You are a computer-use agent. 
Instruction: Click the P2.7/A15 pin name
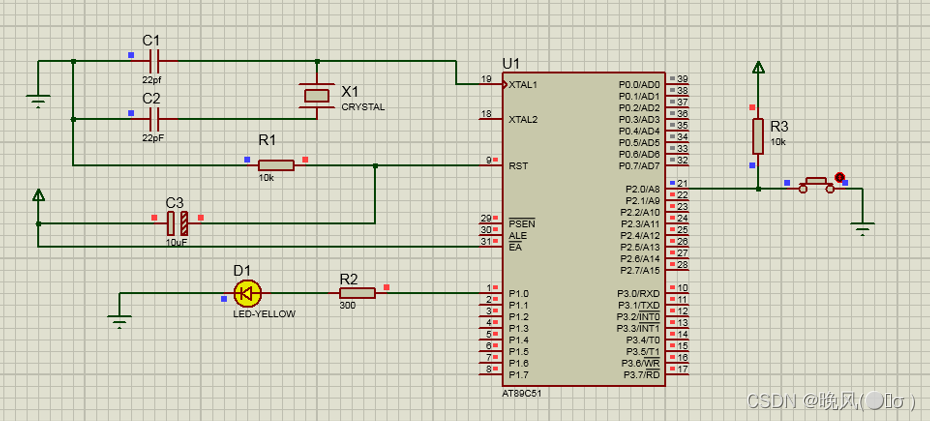pyautogui.click(x=640, y=270)
